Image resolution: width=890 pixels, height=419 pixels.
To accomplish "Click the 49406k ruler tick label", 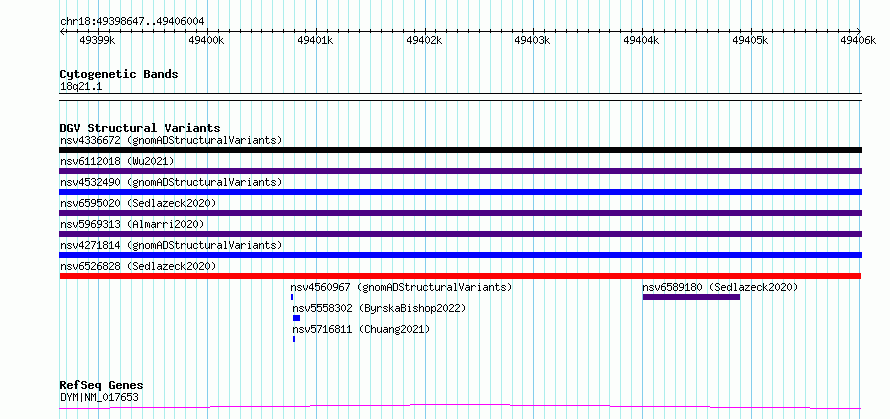I will point(859,40).
